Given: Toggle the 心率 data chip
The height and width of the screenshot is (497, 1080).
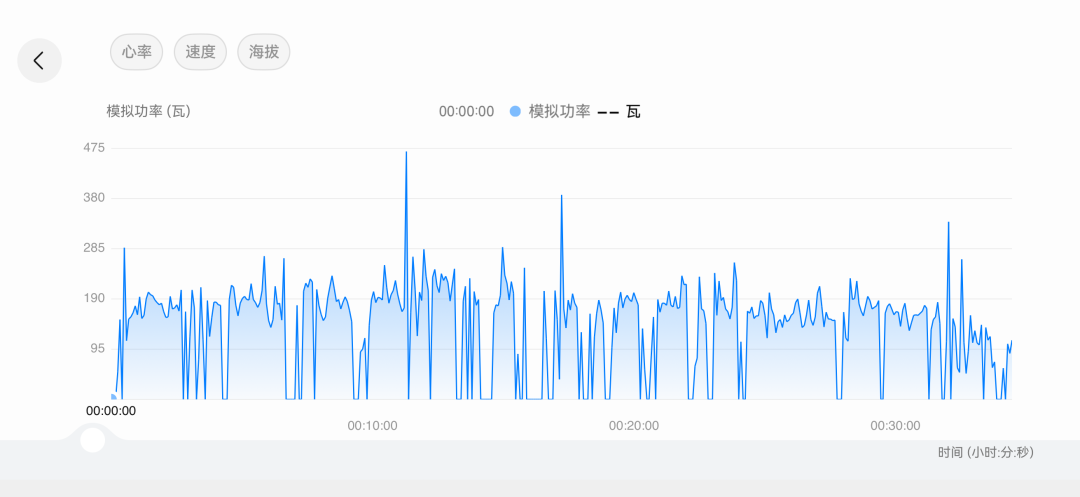Looking at the screenshot, I should [x=136, y=52].
